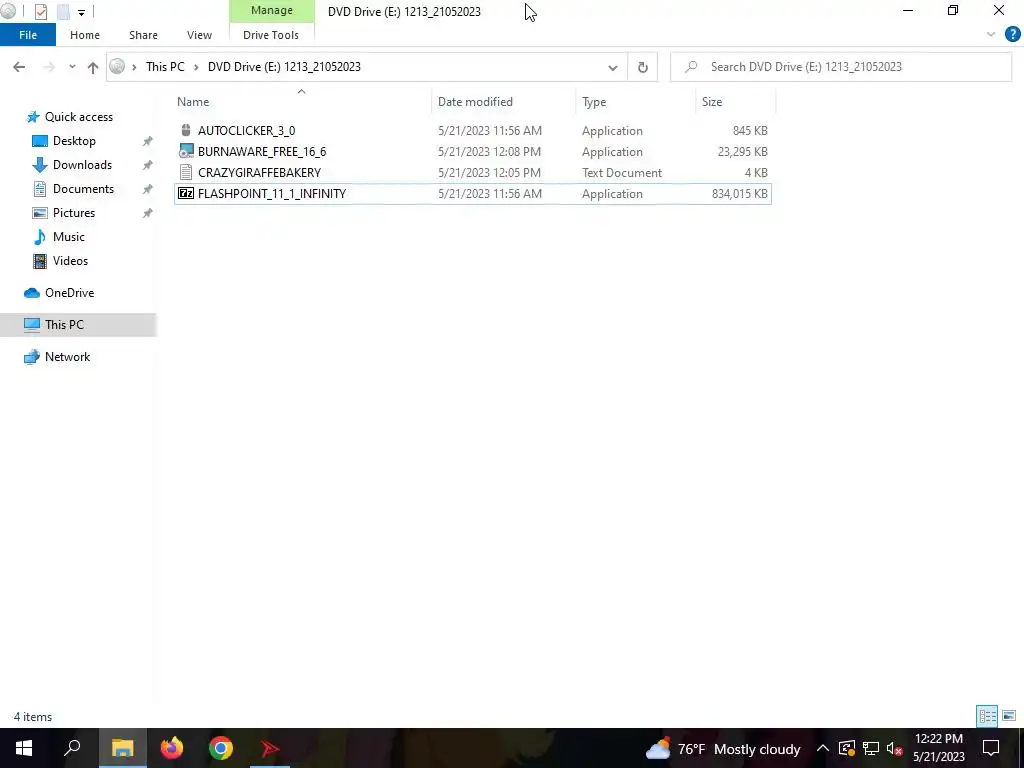This screenshot has width=1024, height=768.
Task: Open the Windows Start menu
Action: tap(24, 748)
